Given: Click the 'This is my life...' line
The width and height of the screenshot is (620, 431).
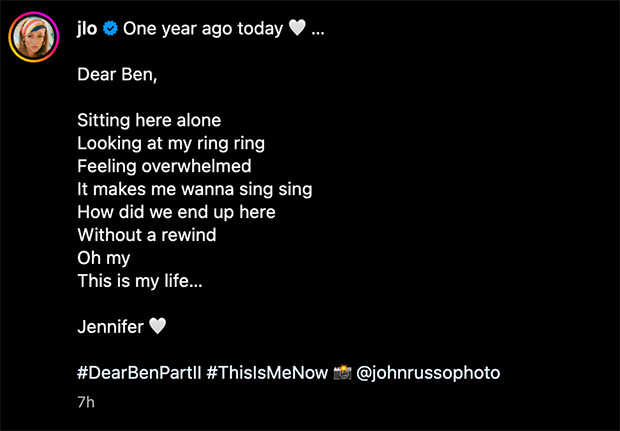Looking at the screenshot, I should coord(140,282).
